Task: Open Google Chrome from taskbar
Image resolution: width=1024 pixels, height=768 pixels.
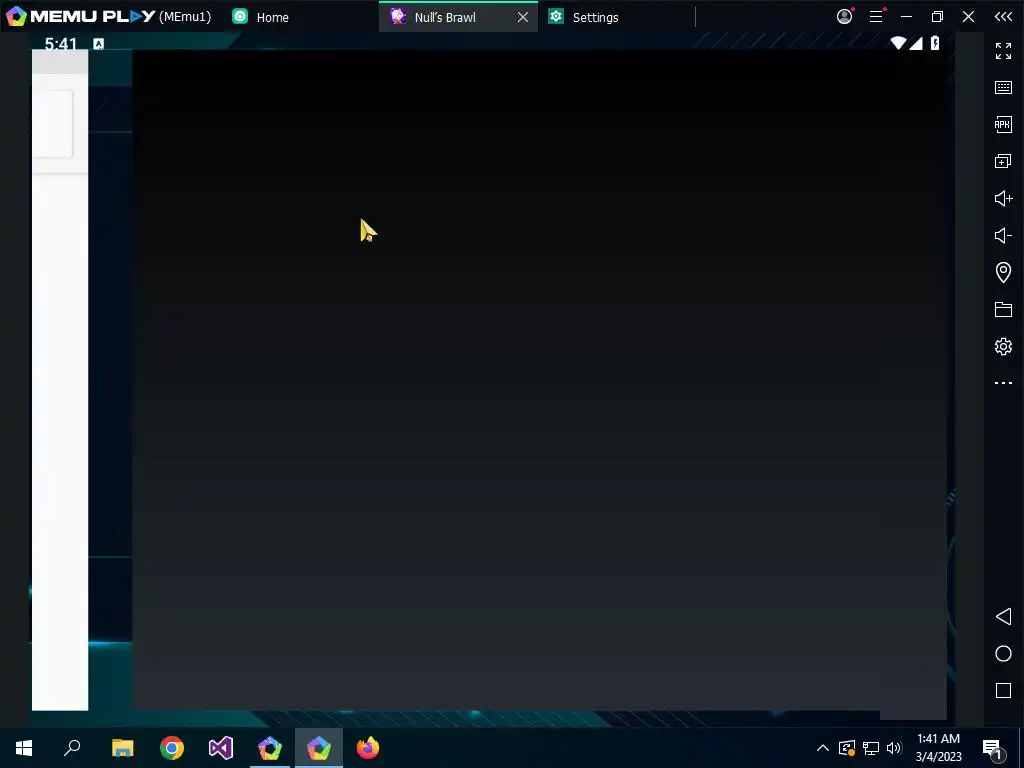Action: (x=172, y=748)
